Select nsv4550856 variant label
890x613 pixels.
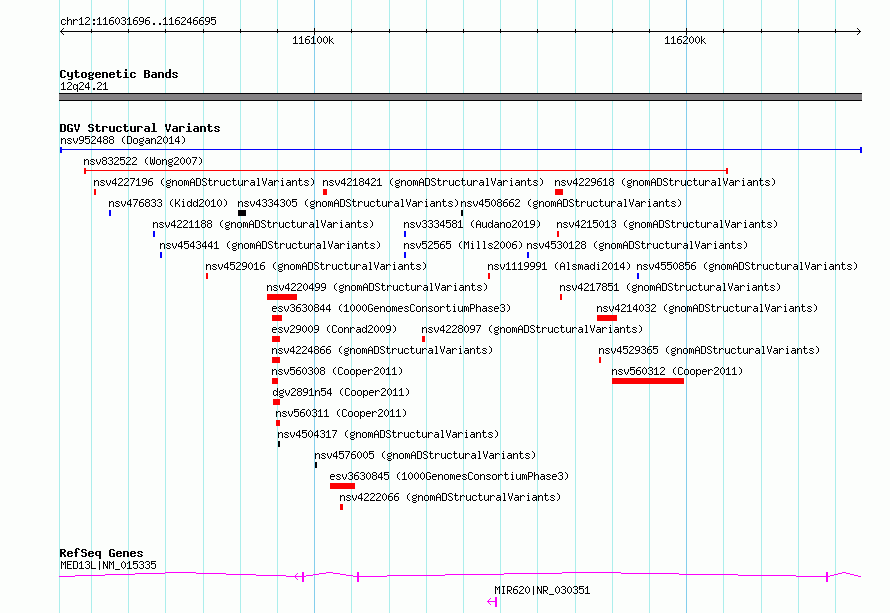coord(747,266)
